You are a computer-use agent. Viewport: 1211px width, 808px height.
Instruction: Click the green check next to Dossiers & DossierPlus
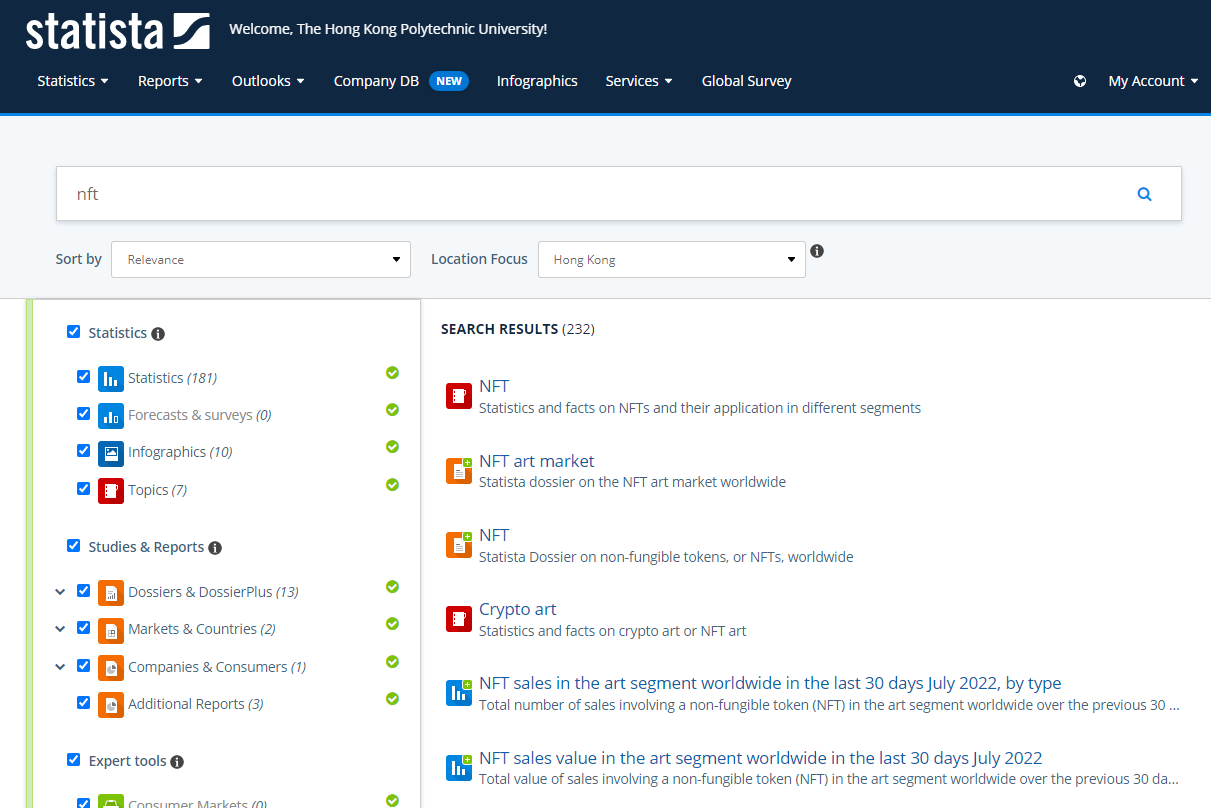(392, 587)
